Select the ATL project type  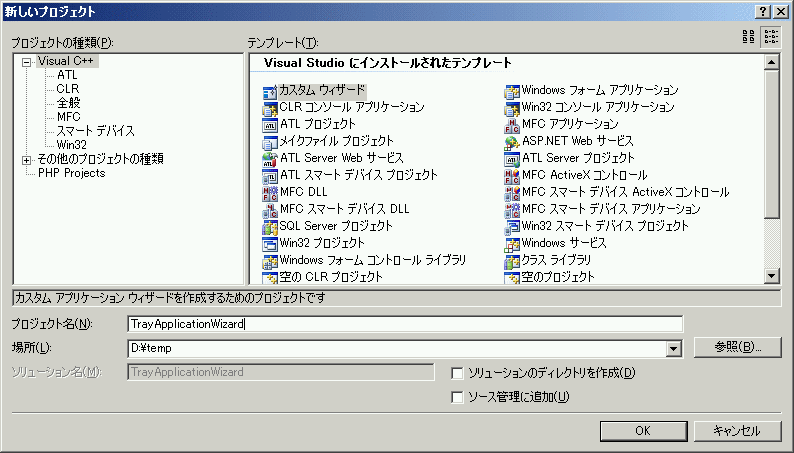(67, 75)
